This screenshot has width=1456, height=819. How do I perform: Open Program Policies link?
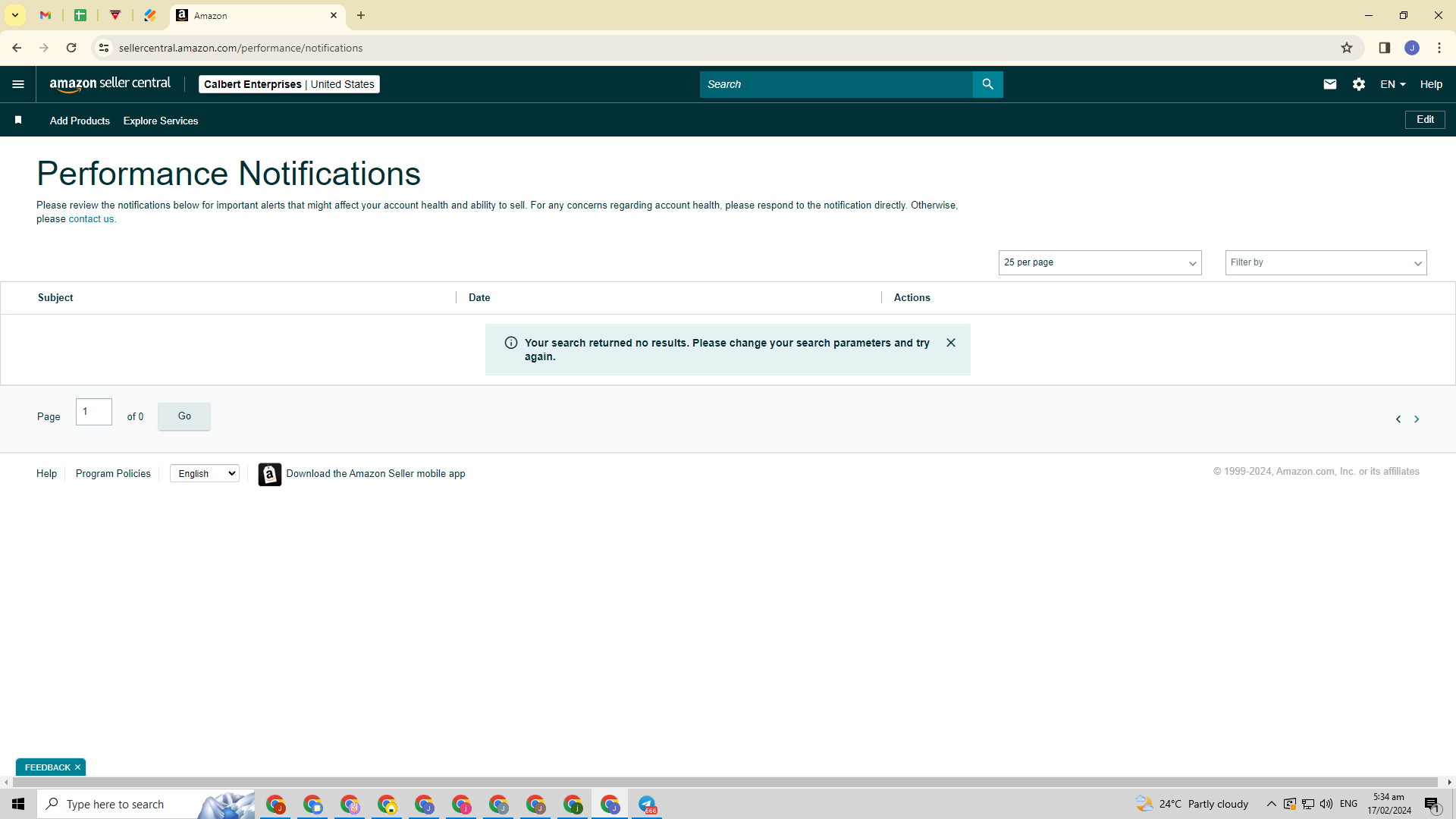pos(113,474)
